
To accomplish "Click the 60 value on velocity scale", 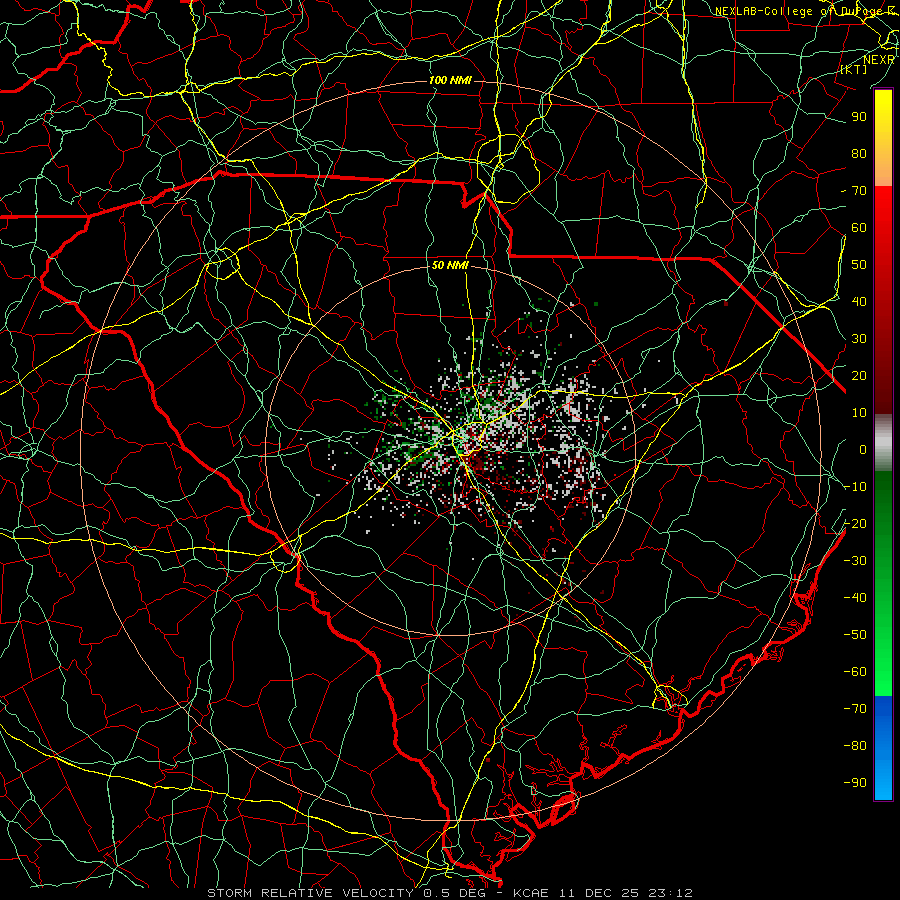I will click(859, 227).
